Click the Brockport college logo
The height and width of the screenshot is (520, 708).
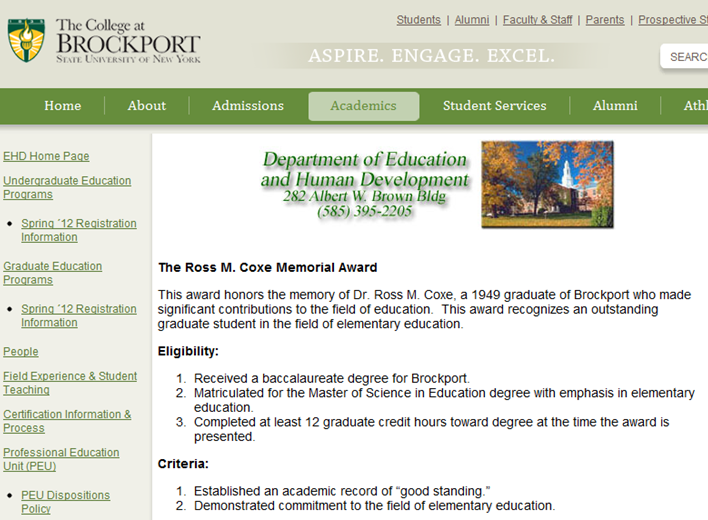click(x=104, y=41)
